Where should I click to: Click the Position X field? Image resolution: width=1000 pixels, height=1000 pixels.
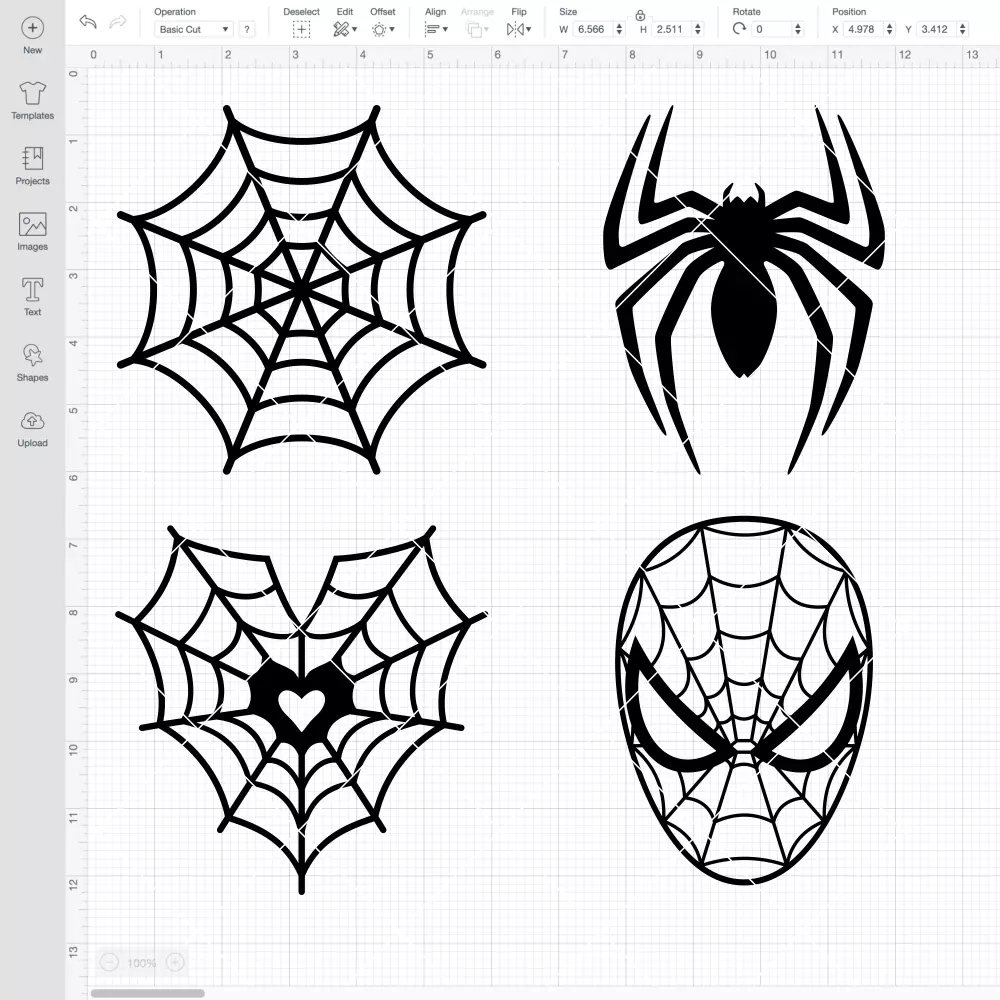pos(864,29)
